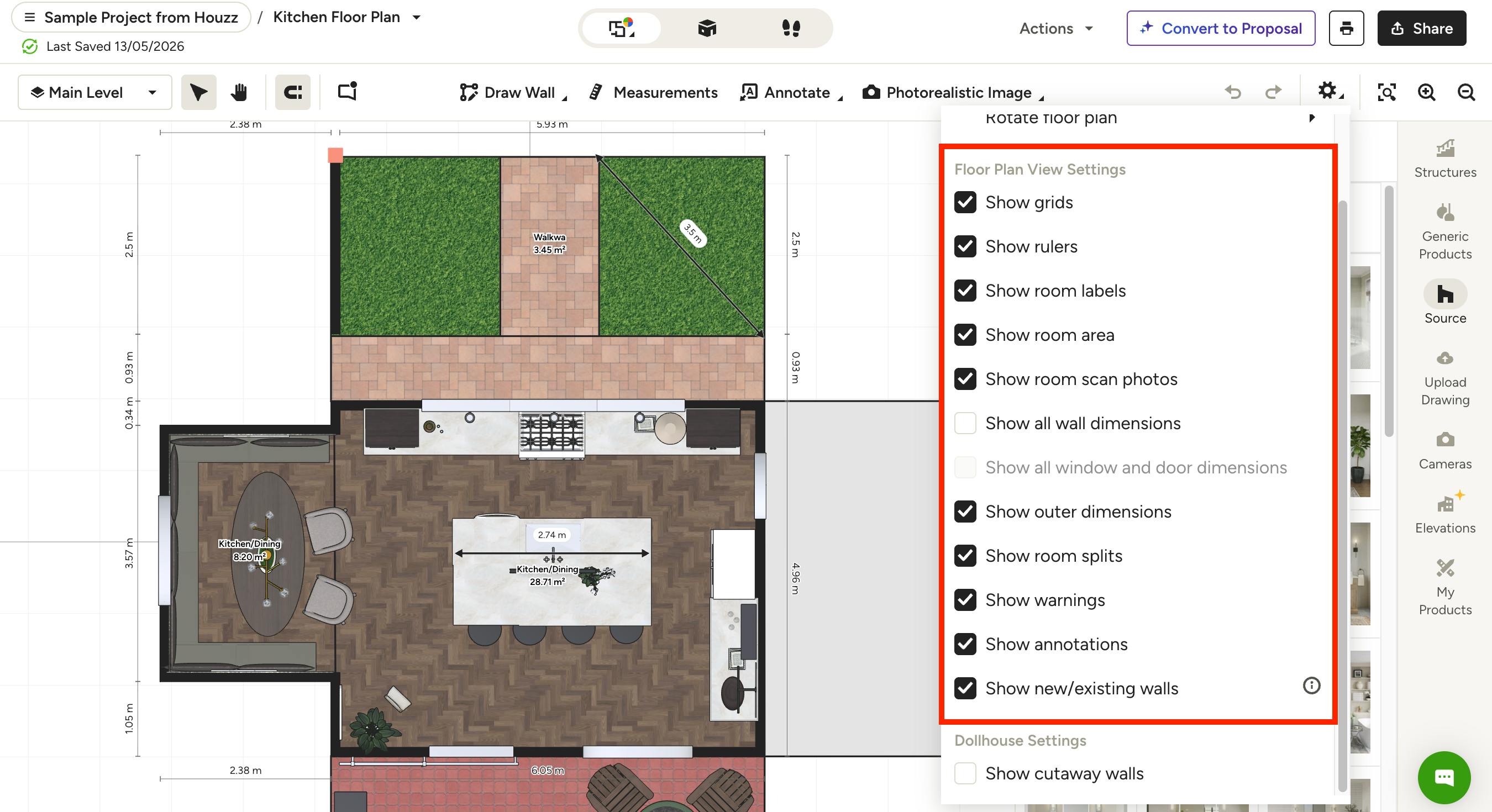The image size is (1492, 812).
Task: Open the Elevations panel
Action: tap(1444, 513)
